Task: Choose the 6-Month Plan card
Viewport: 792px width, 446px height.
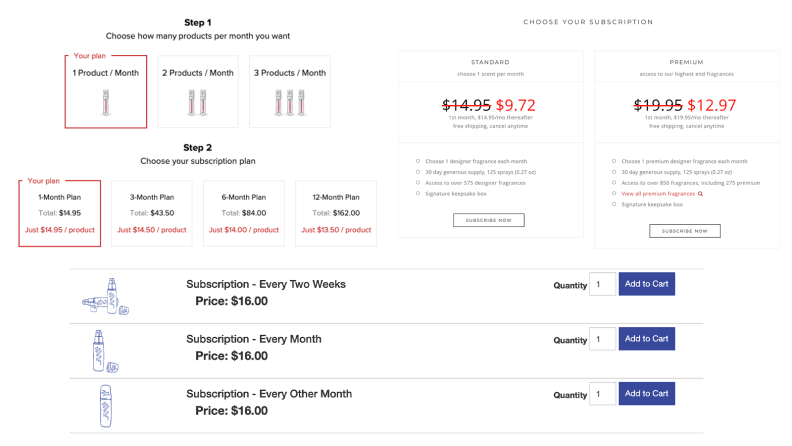Action: tap(243, 213)
